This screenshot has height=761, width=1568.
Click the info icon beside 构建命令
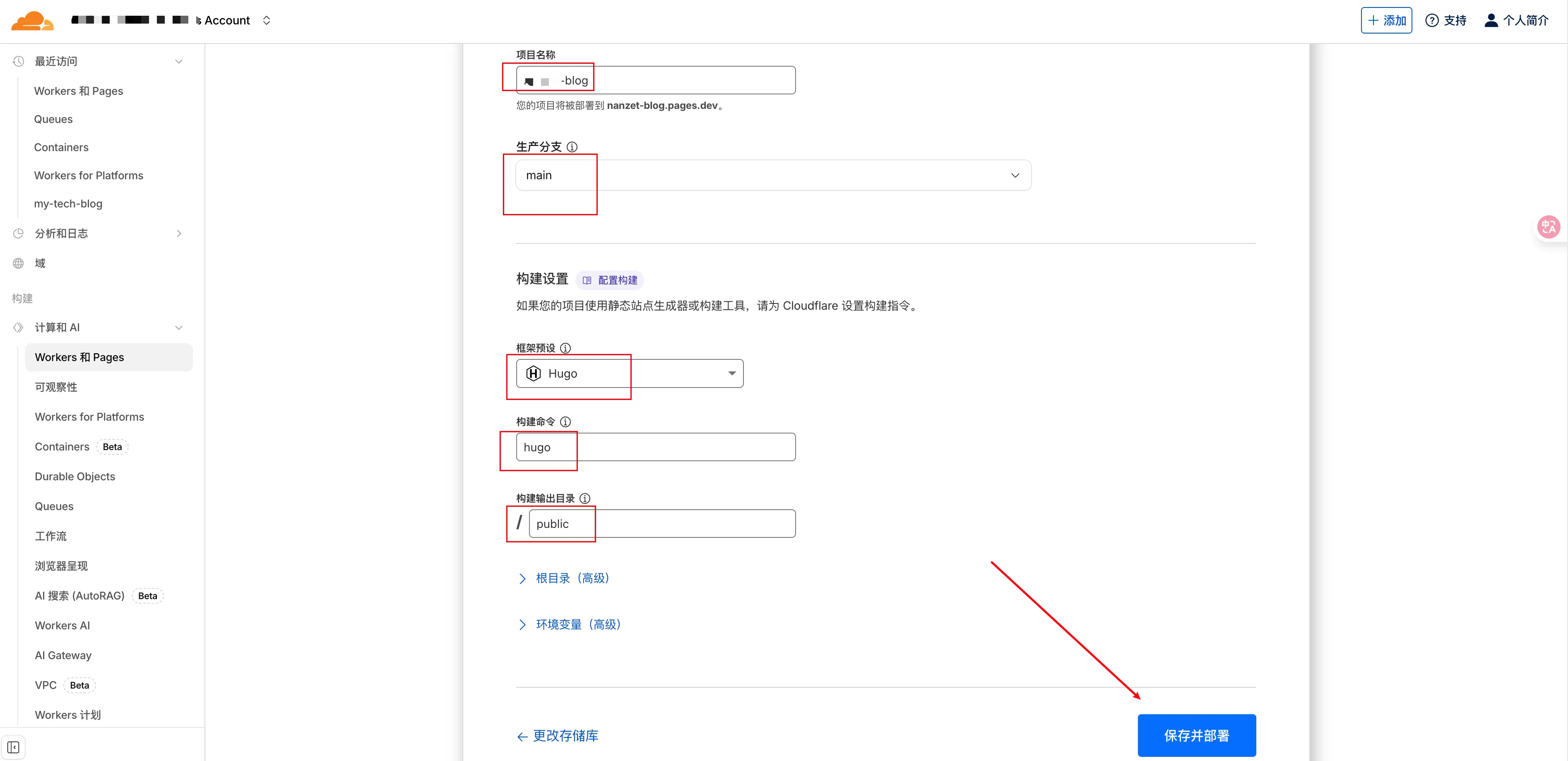coord(565,421)
